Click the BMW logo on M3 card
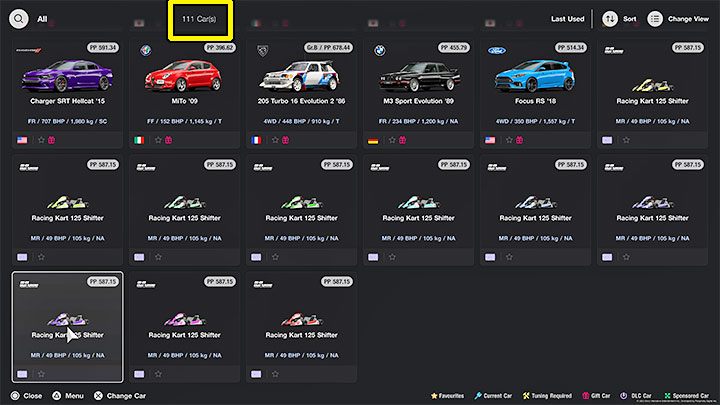 click(x=379, y=51)
